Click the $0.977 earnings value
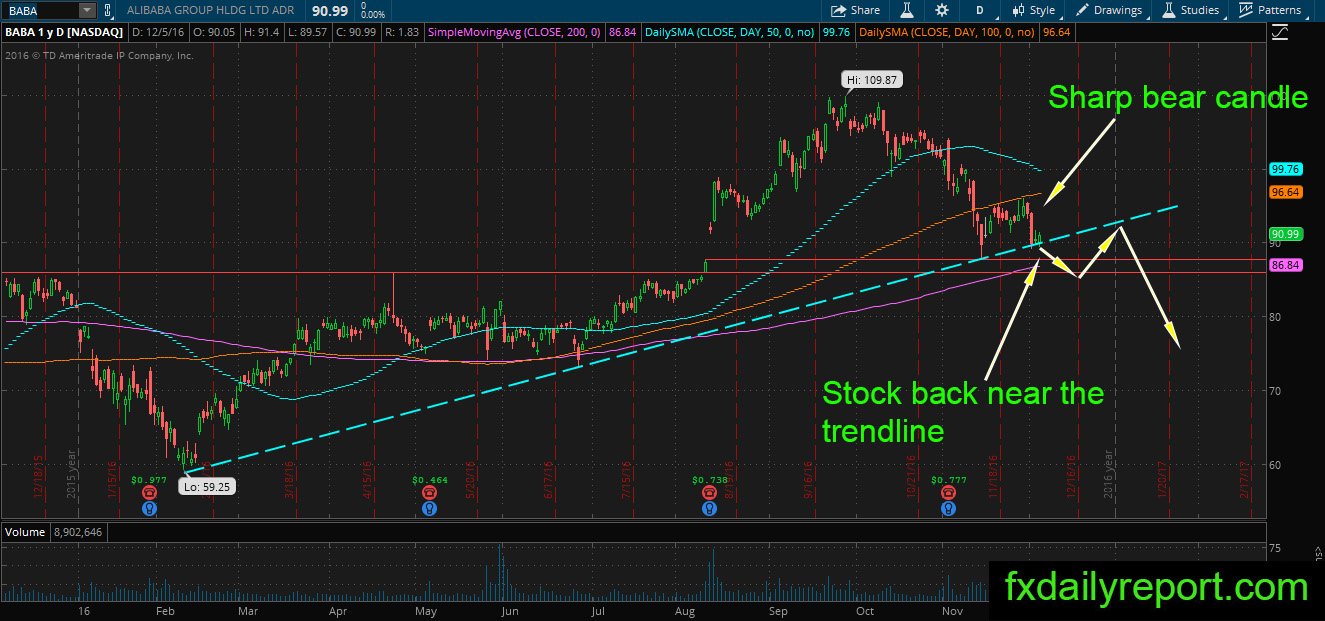 148,479
